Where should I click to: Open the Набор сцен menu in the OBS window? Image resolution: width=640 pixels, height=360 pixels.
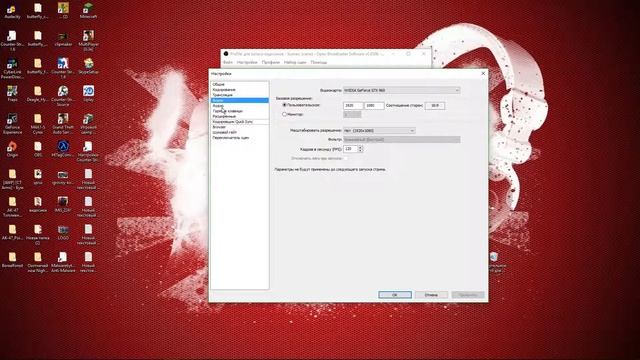pos(295,62)
